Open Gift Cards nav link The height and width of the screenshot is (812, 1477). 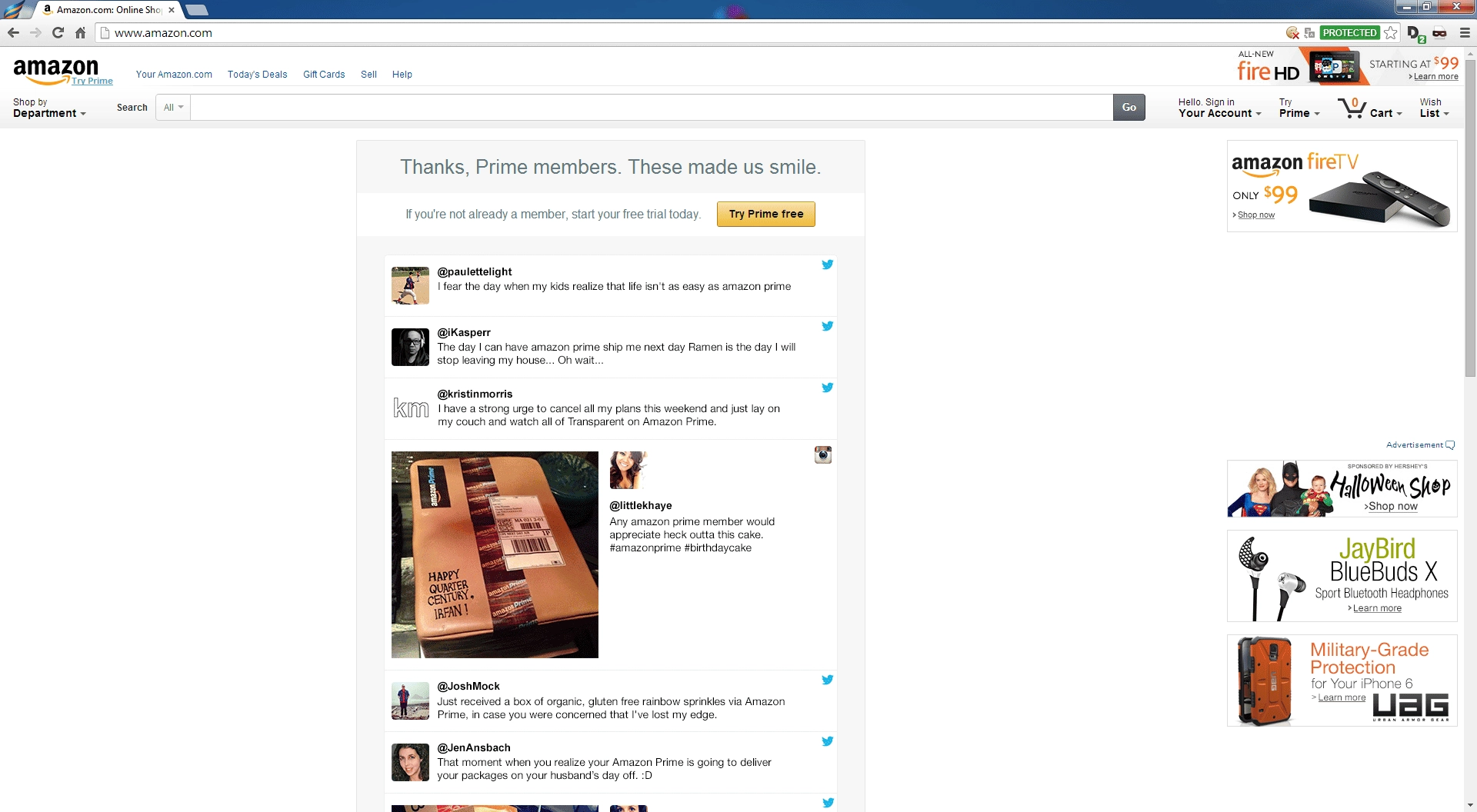point(324,75)
